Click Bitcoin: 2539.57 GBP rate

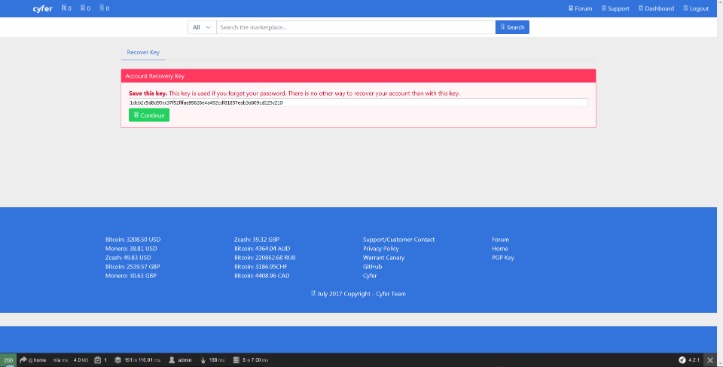132,266
